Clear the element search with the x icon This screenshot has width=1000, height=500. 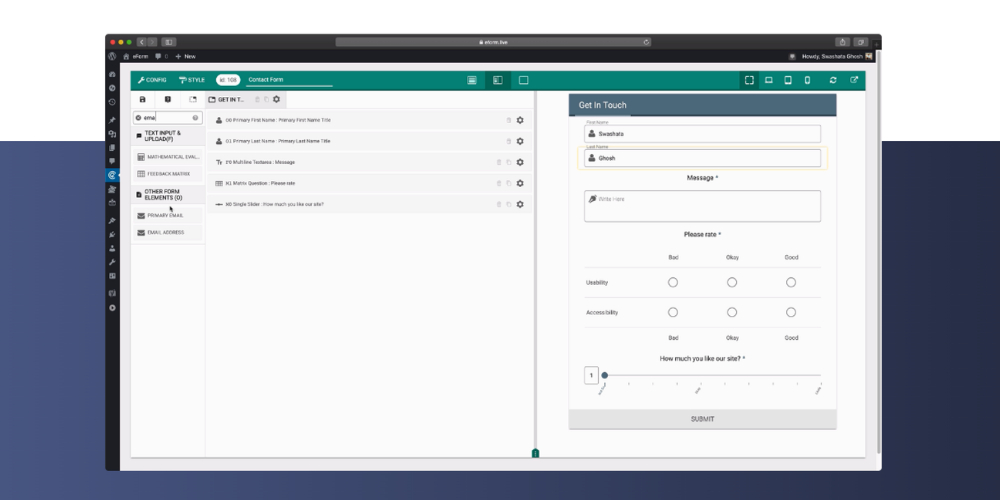click(x=138, y=118)
